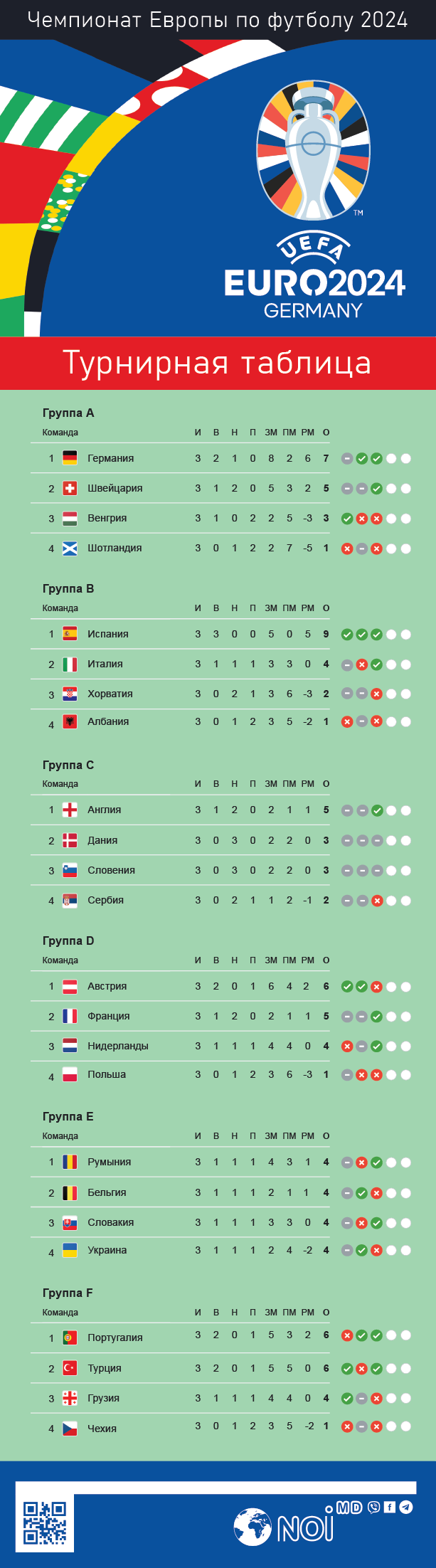Click the Telegram icon in the footer
436x1568 pixels.
pyautogui.click(x=405, y=1507)
